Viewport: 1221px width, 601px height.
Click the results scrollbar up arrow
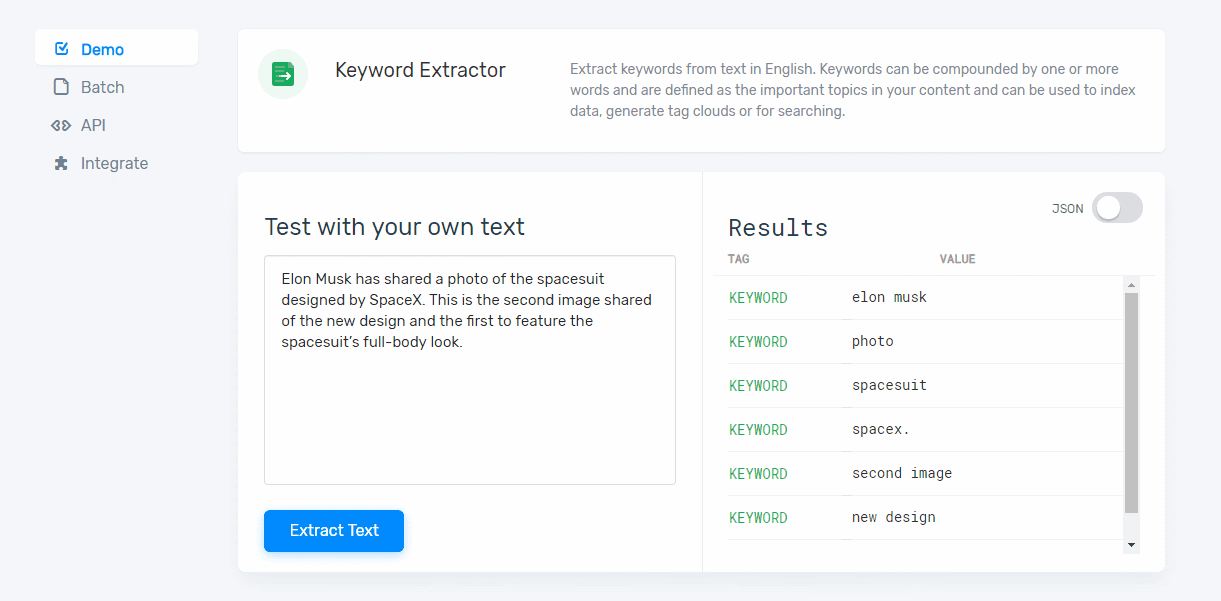(x=1131, y=284)
